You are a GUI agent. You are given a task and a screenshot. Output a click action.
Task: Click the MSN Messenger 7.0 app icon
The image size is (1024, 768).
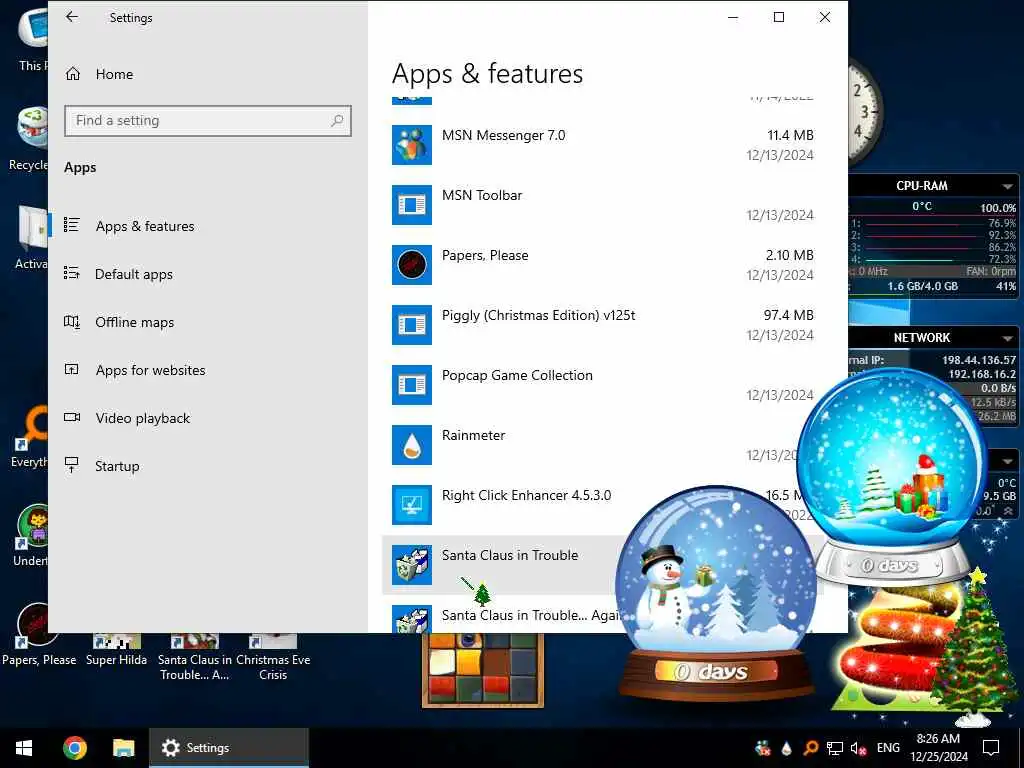[x=411, y=145]
